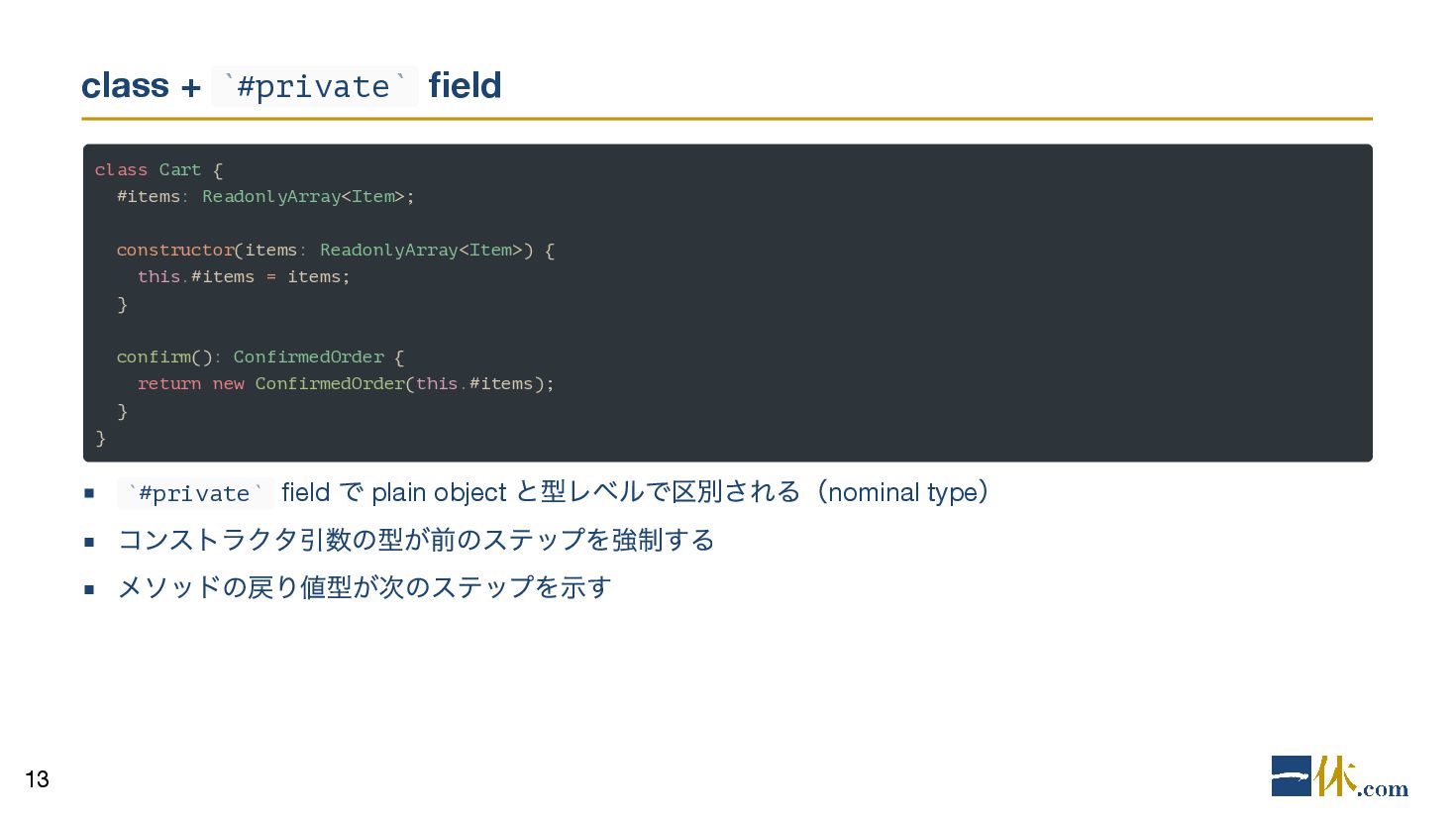Click the bullet starting with コンストラクタ引数

coord(416,540)
